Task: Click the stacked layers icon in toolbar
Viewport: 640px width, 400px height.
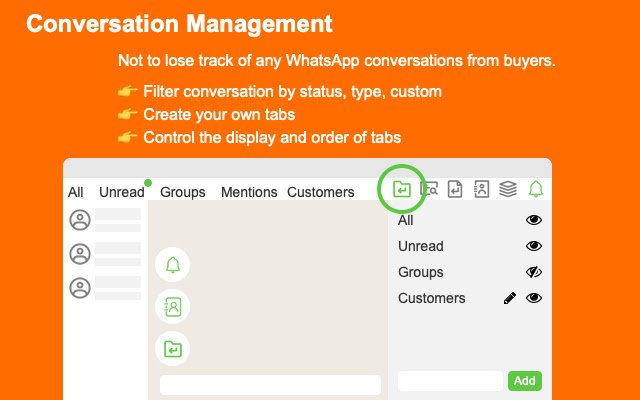Action: [x=508, y=189]
